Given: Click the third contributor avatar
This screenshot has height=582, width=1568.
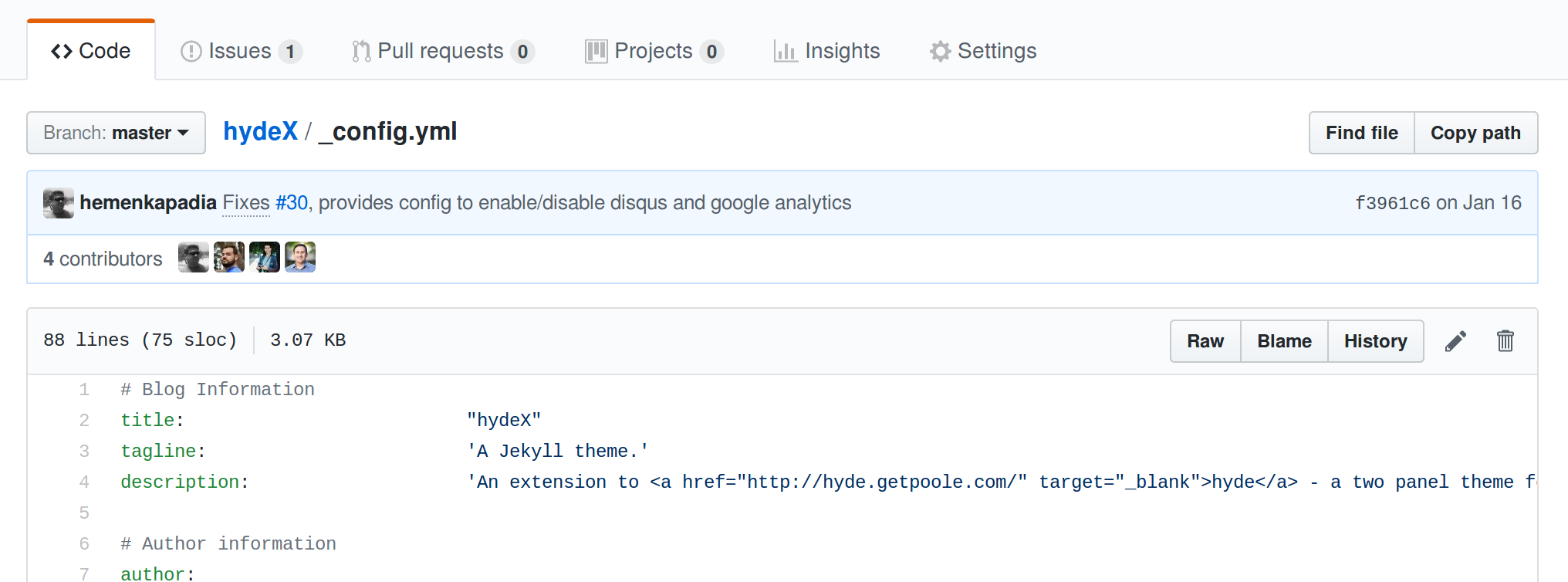Looking at the screenshot, I should (x=265, y=257).
